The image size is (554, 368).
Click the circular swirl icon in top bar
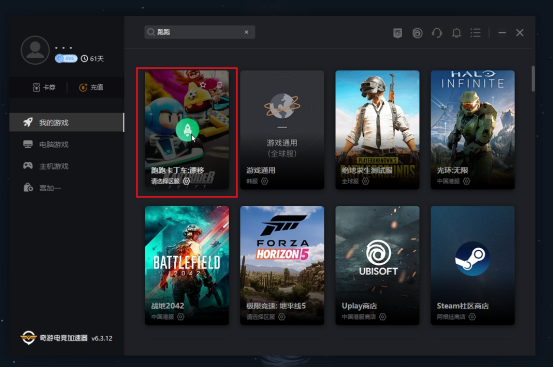click(417, 33)
